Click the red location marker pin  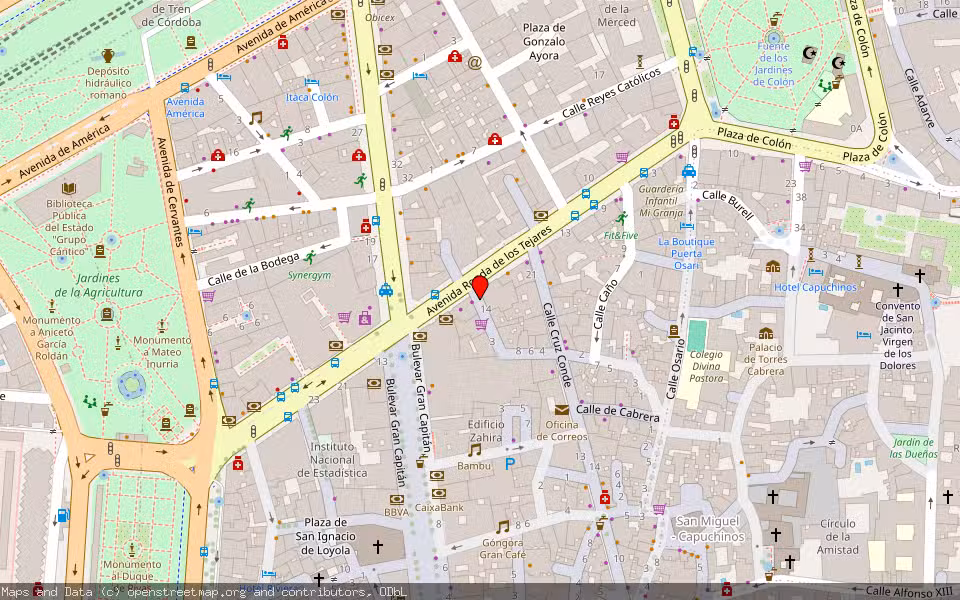480,287
